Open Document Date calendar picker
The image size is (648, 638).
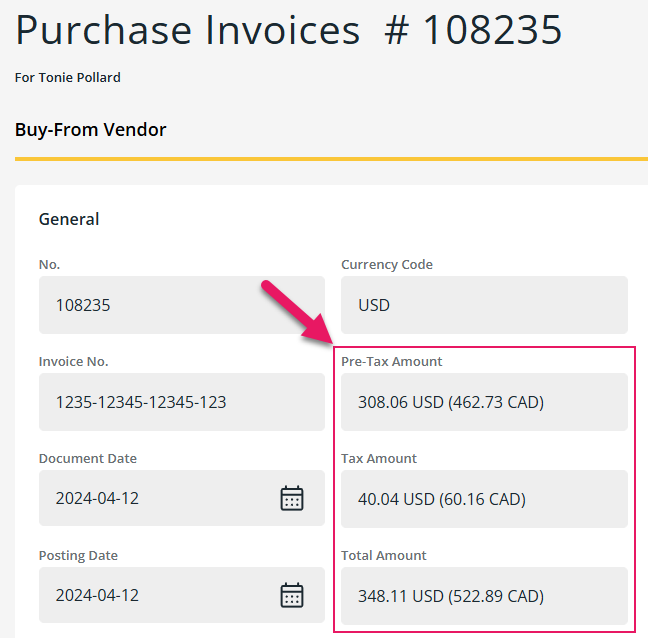pos(292,498)
